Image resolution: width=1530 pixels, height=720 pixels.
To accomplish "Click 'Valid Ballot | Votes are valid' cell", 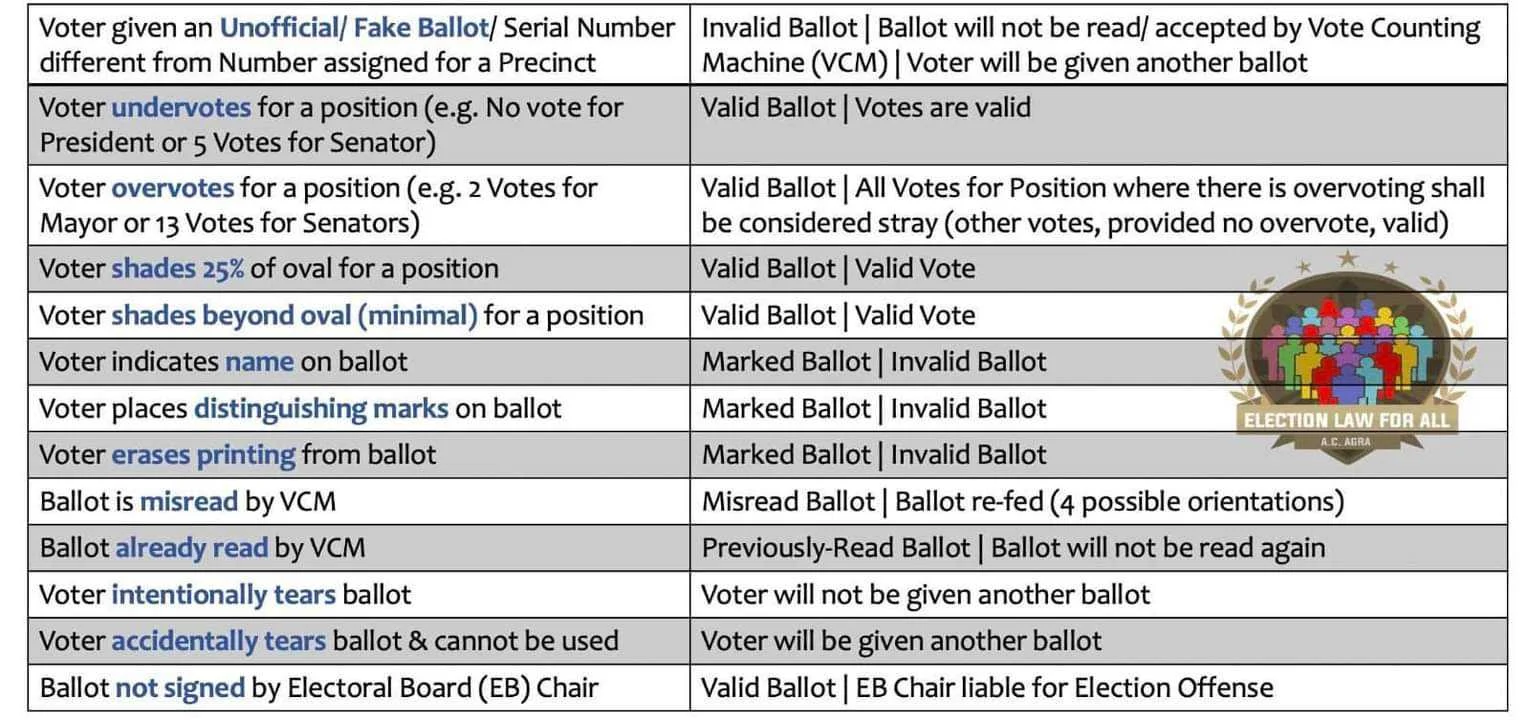I will click(1098, 125).
